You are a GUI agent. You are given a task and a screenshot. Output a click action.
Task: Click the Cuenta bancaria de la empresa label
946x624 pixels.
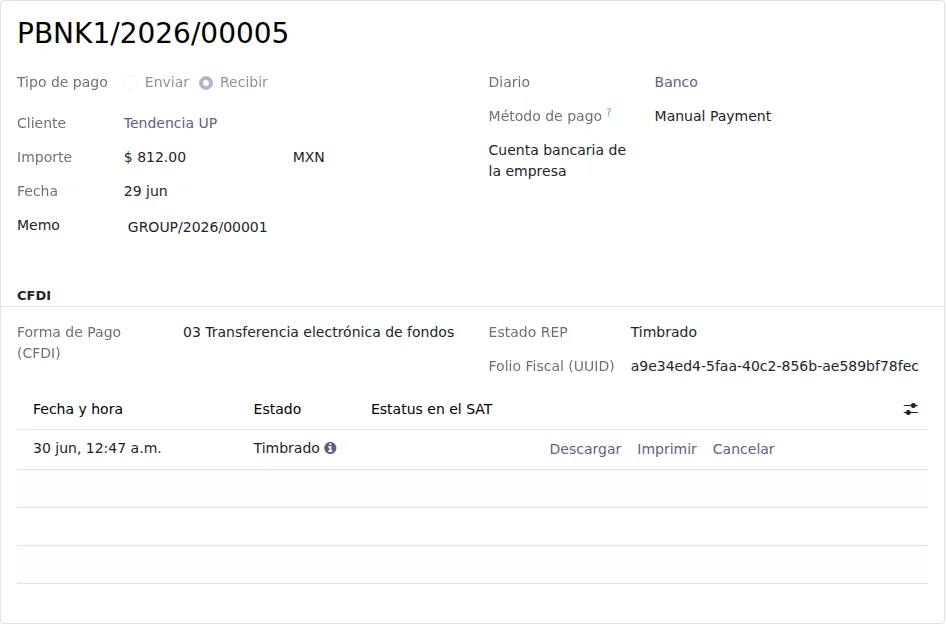tap(557, 161)
